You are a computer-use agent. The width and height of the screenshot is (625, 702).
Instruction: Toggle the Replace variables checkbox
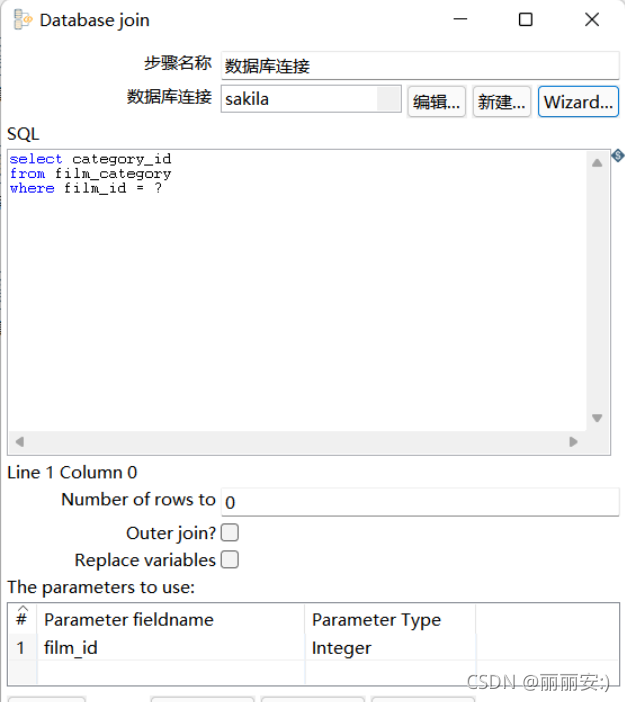point(230,560)
